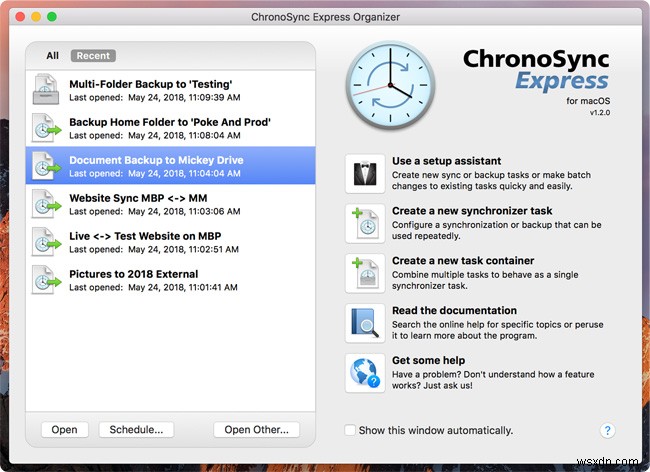The width and height of the screenshot is (650, 472).
Task: Choose Create a new synchronizer task
Action: click(472, 211)
